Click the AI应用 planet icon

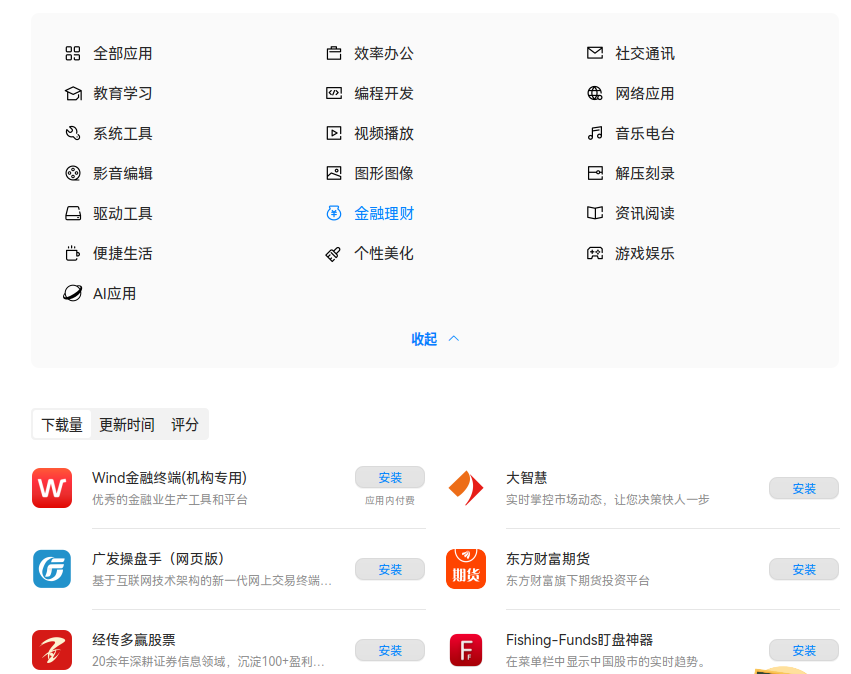pos(73,293)
